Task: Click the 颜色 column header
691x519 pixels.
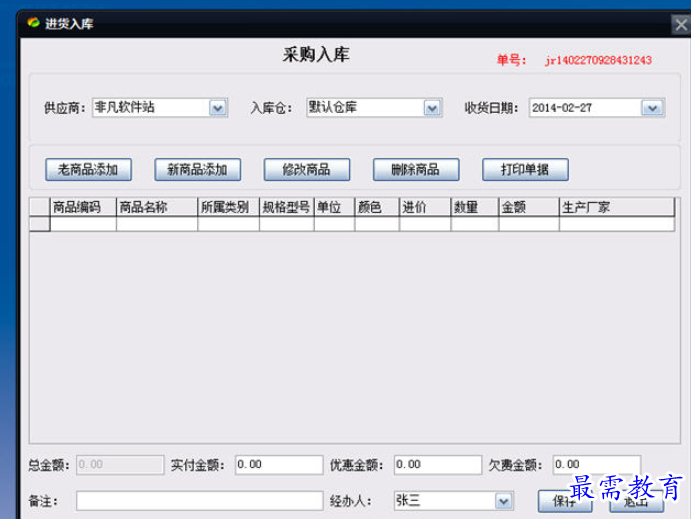Action: (377, 207)
